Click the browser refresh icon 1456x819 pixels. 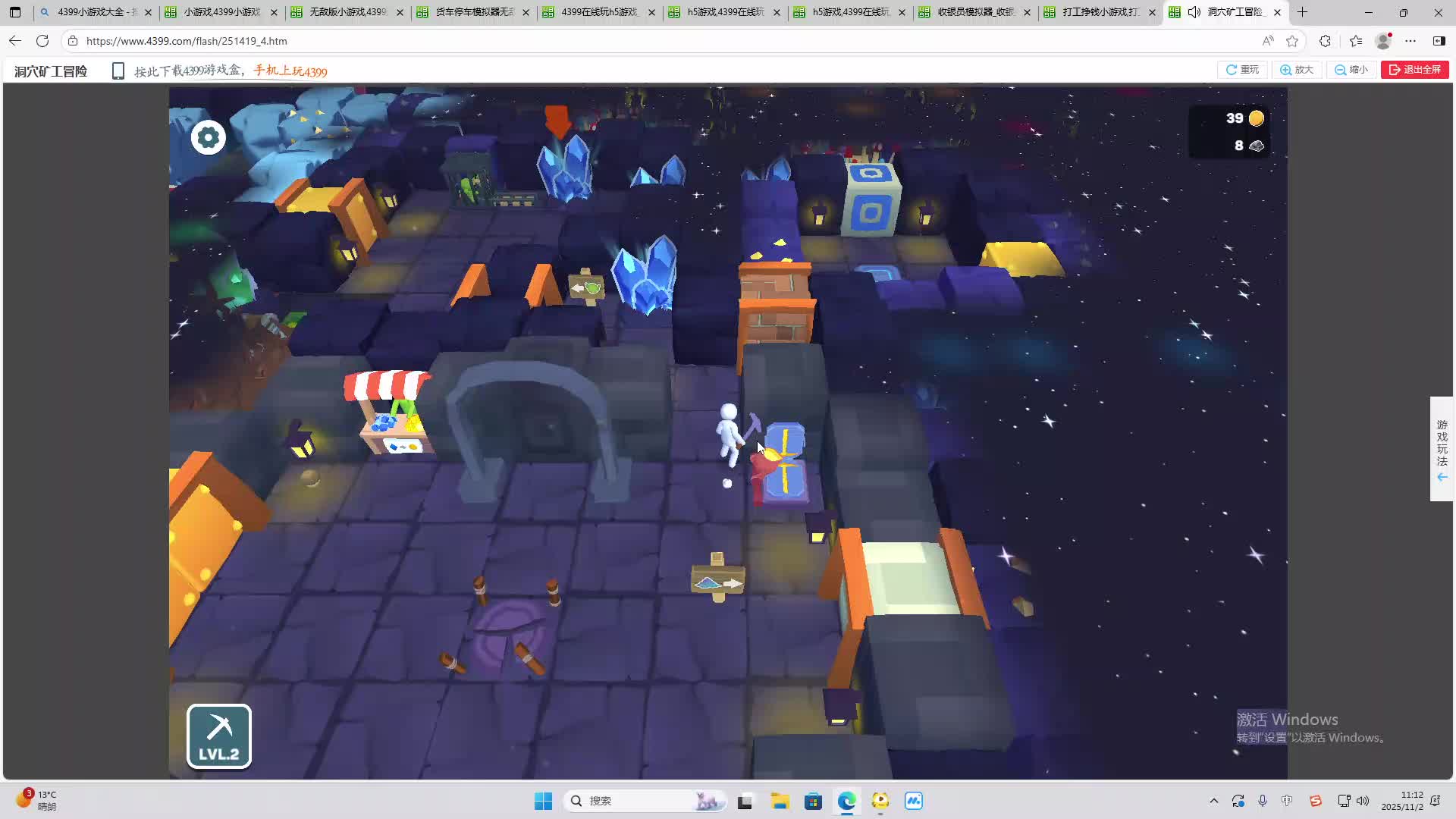pos(42,41)
